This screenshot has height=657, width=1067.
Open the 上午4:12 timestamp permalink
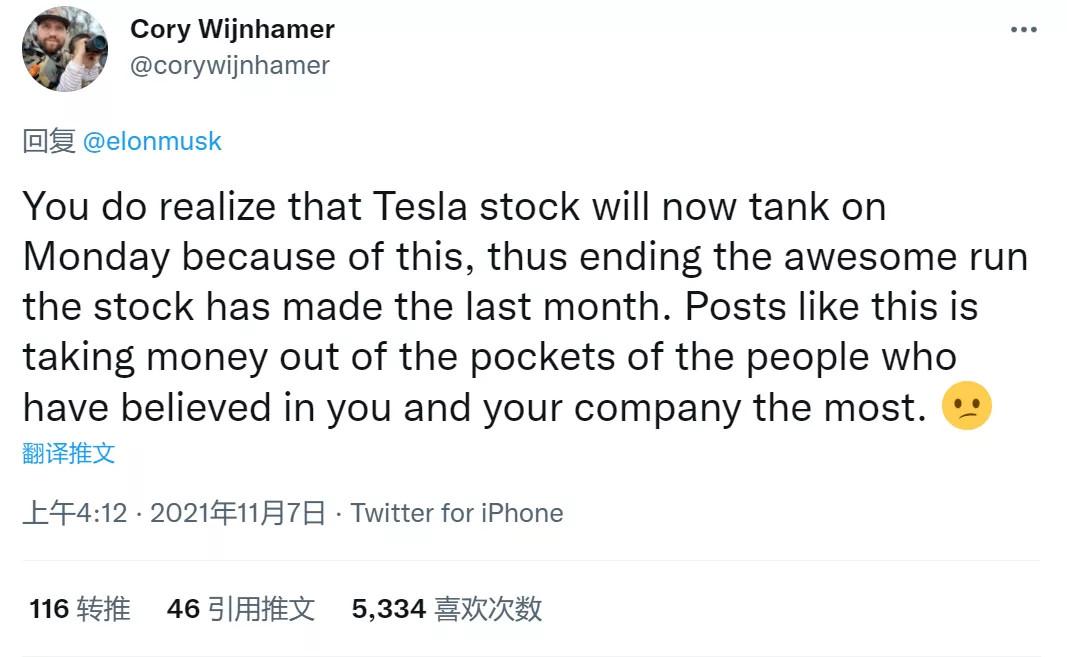click(75, 513)
